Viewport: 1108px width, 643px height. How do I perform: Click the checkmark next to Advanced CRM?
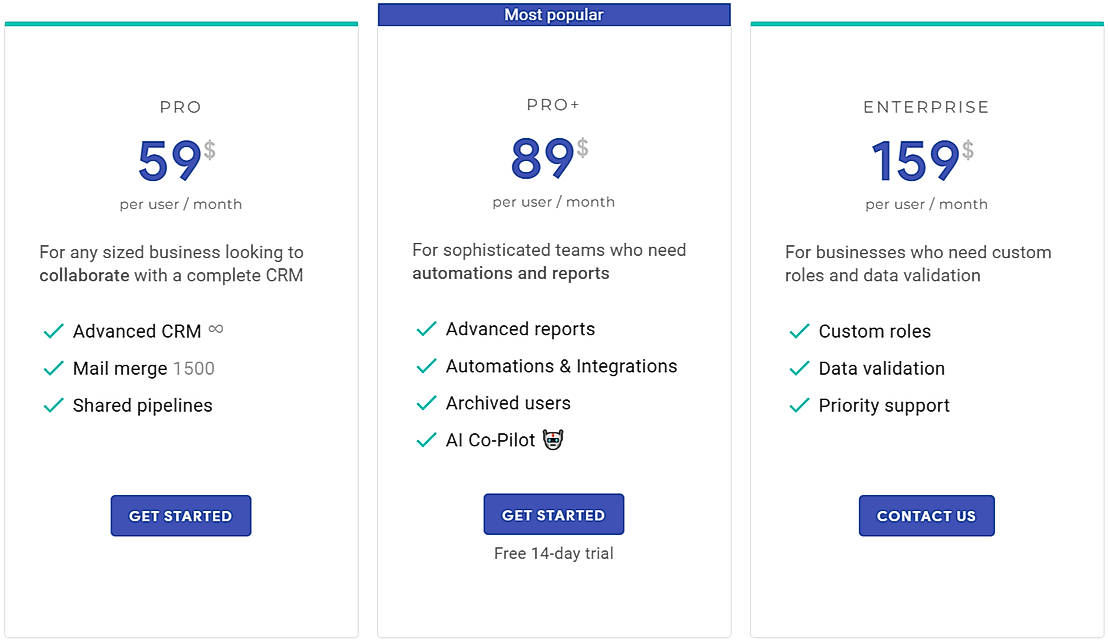coord(53,331)
